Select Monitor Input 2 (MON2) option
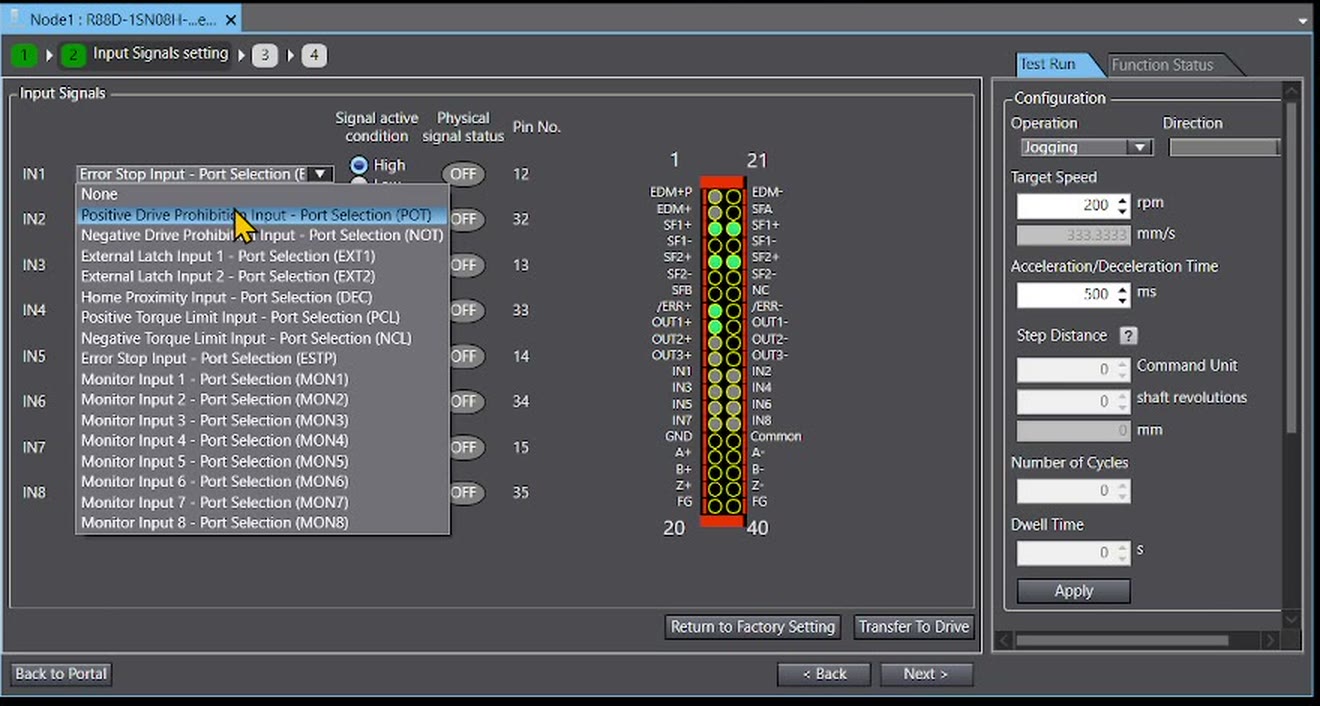Image resolution: width=1320 pixels, height=706 pixels. click(x=262, y=399)
